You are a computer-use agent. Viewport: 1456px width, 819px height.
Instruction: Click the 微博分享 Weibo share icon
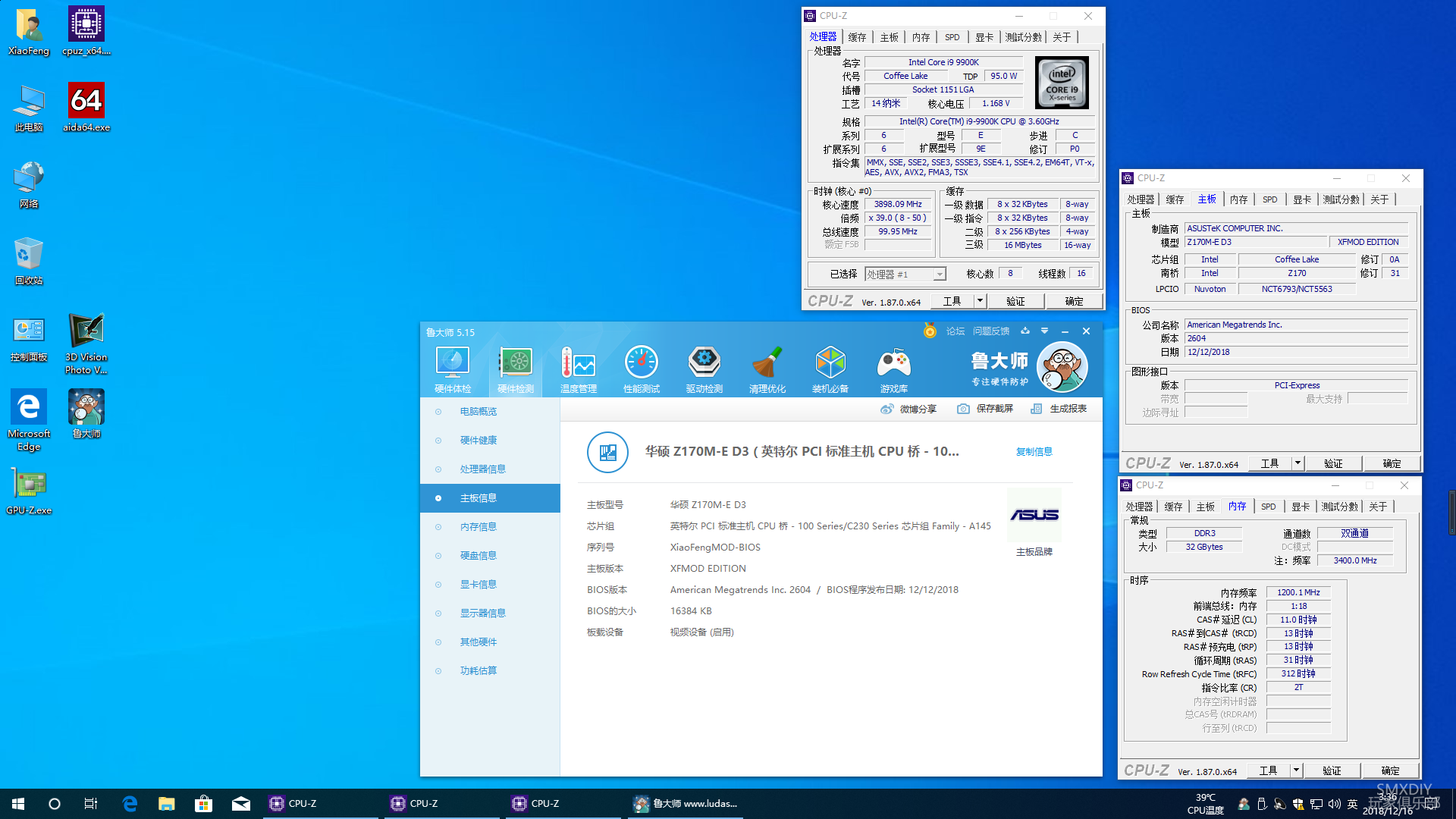click(x=886, y=409)
